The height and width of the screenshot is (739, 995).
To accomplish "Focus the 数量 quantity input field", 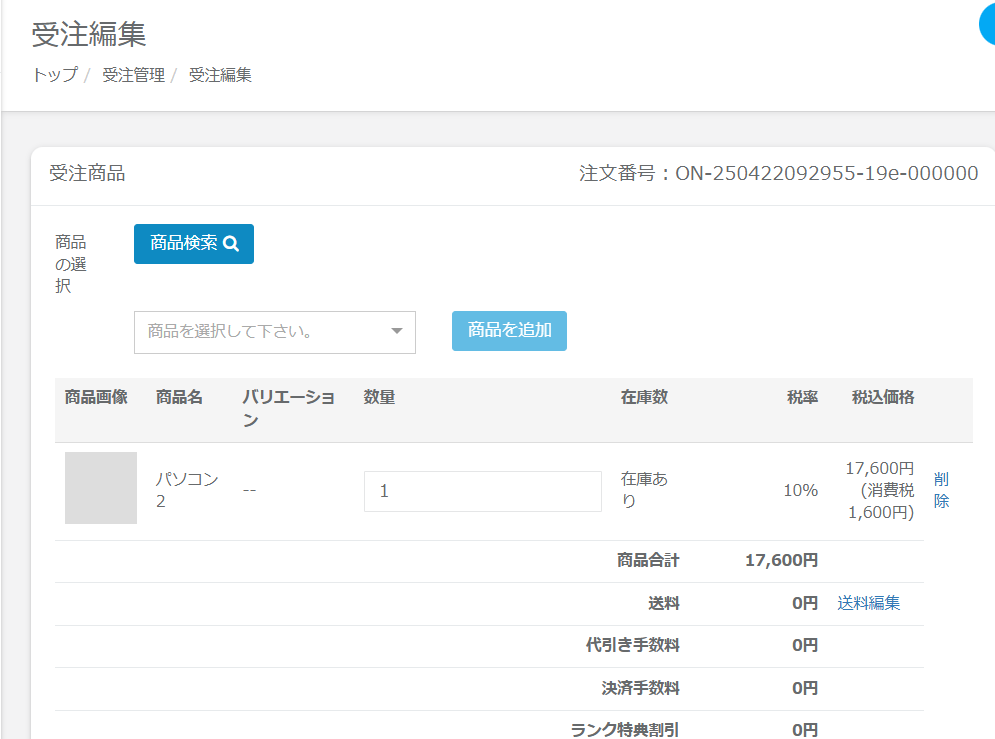I will [x=482, y=491].
